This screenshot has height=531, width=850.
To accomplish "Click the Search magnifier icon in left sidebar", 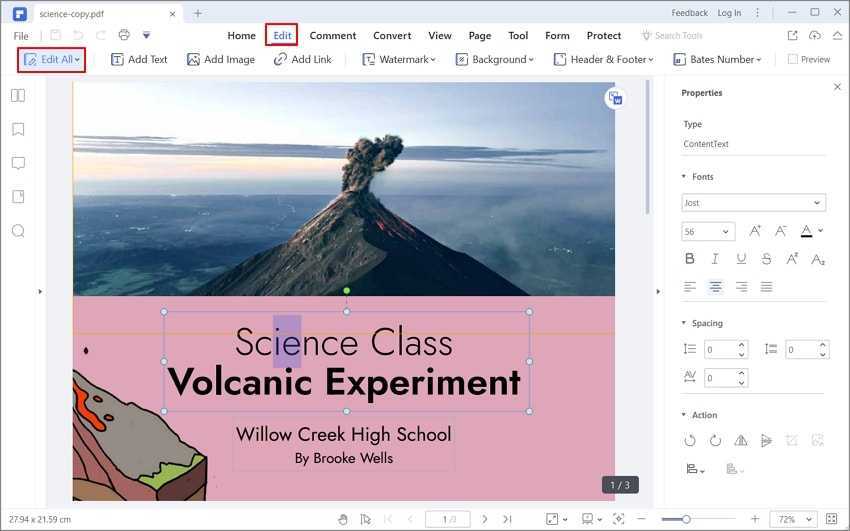I will pyautogui.click(x=18, y=231).
